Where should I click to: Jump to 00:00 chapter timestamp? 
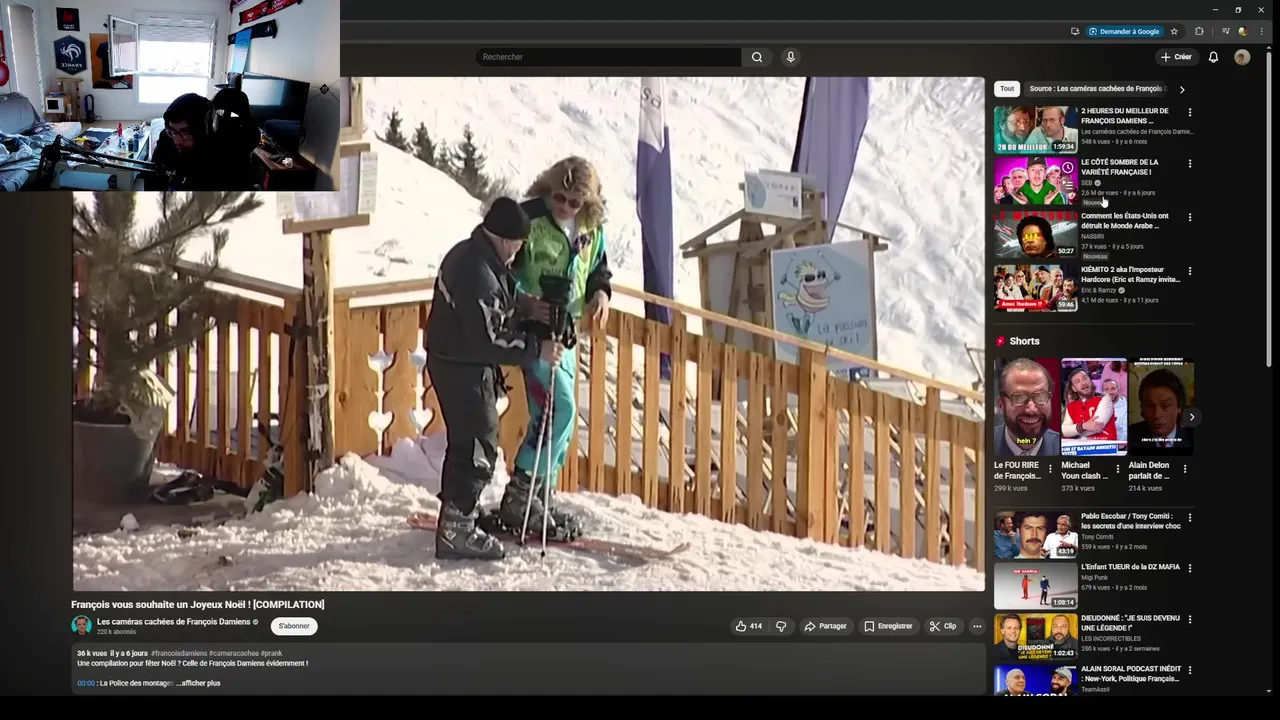86,683
